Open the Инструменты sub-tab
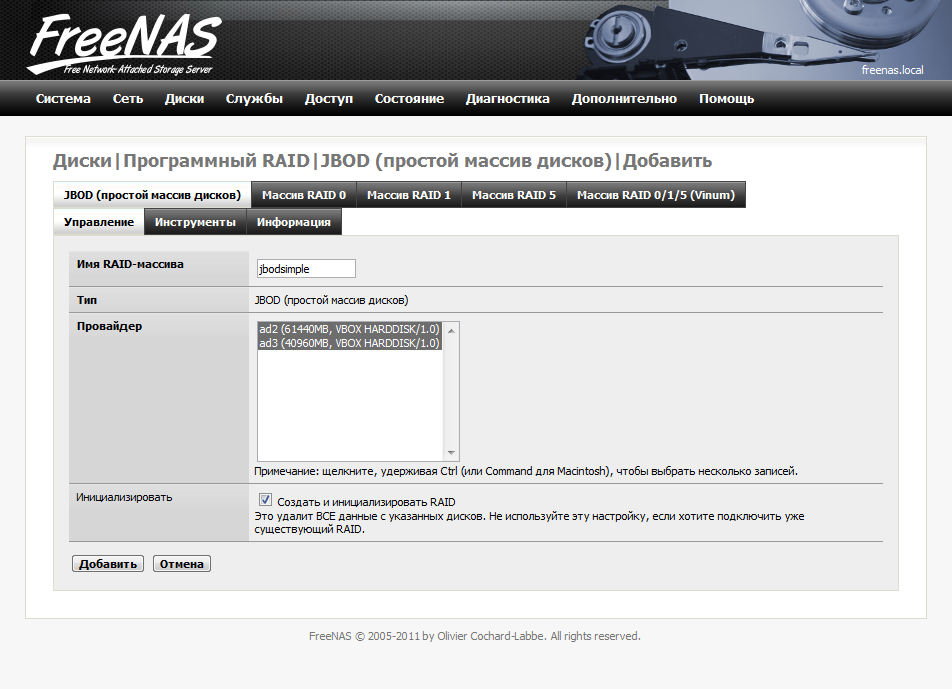 [195, 222]
